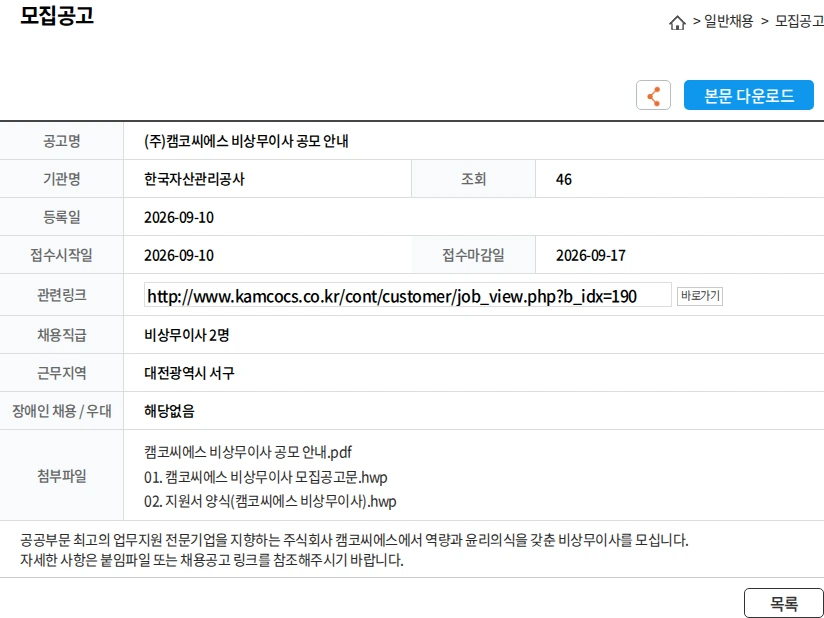This screenshot has width=824, height=618.
Task: Click the 모집공고 page heading
Action: click(57, 16)
